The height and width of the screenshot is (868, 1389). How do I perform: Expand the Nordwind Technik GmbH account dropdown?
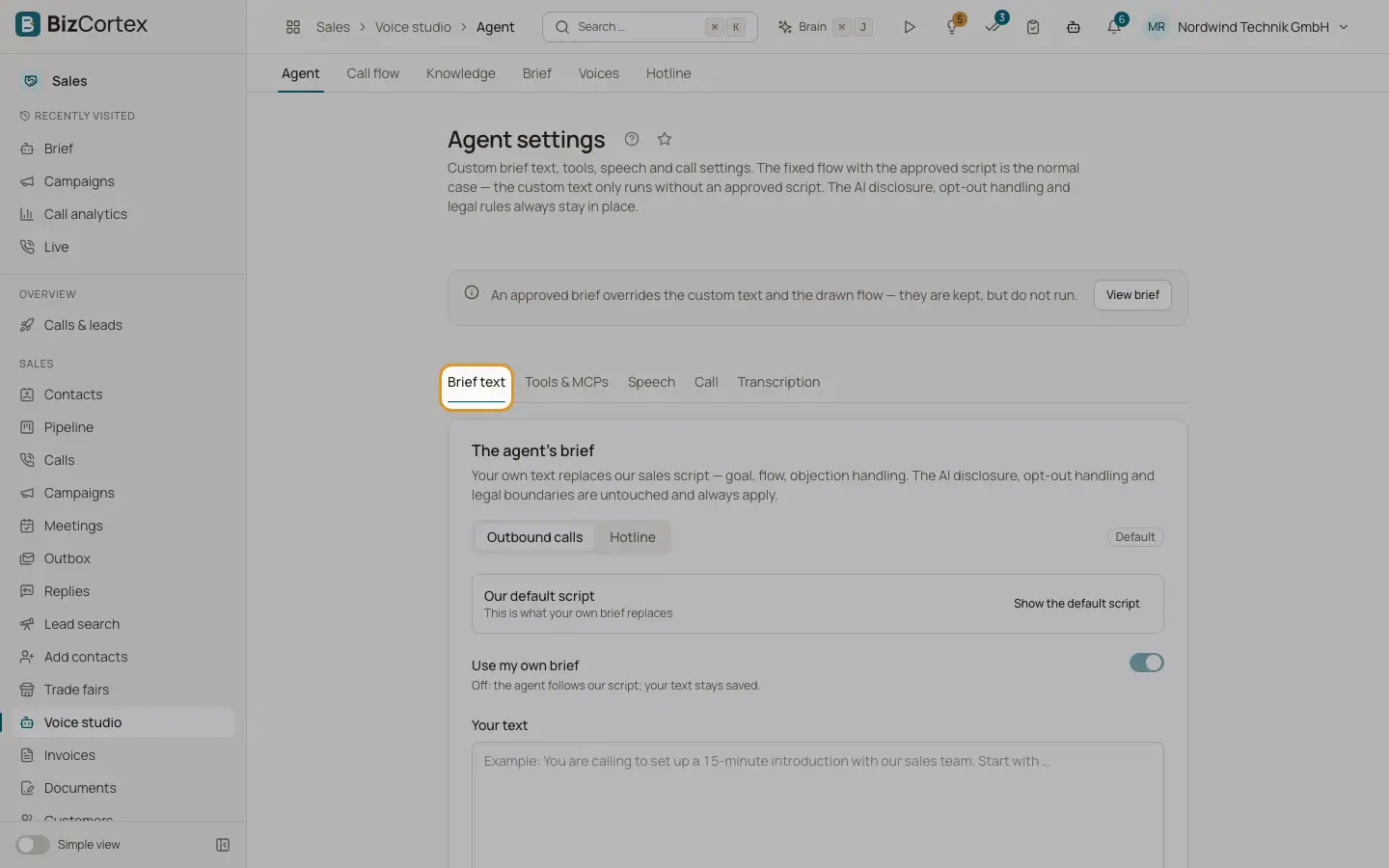[1263, 27]
